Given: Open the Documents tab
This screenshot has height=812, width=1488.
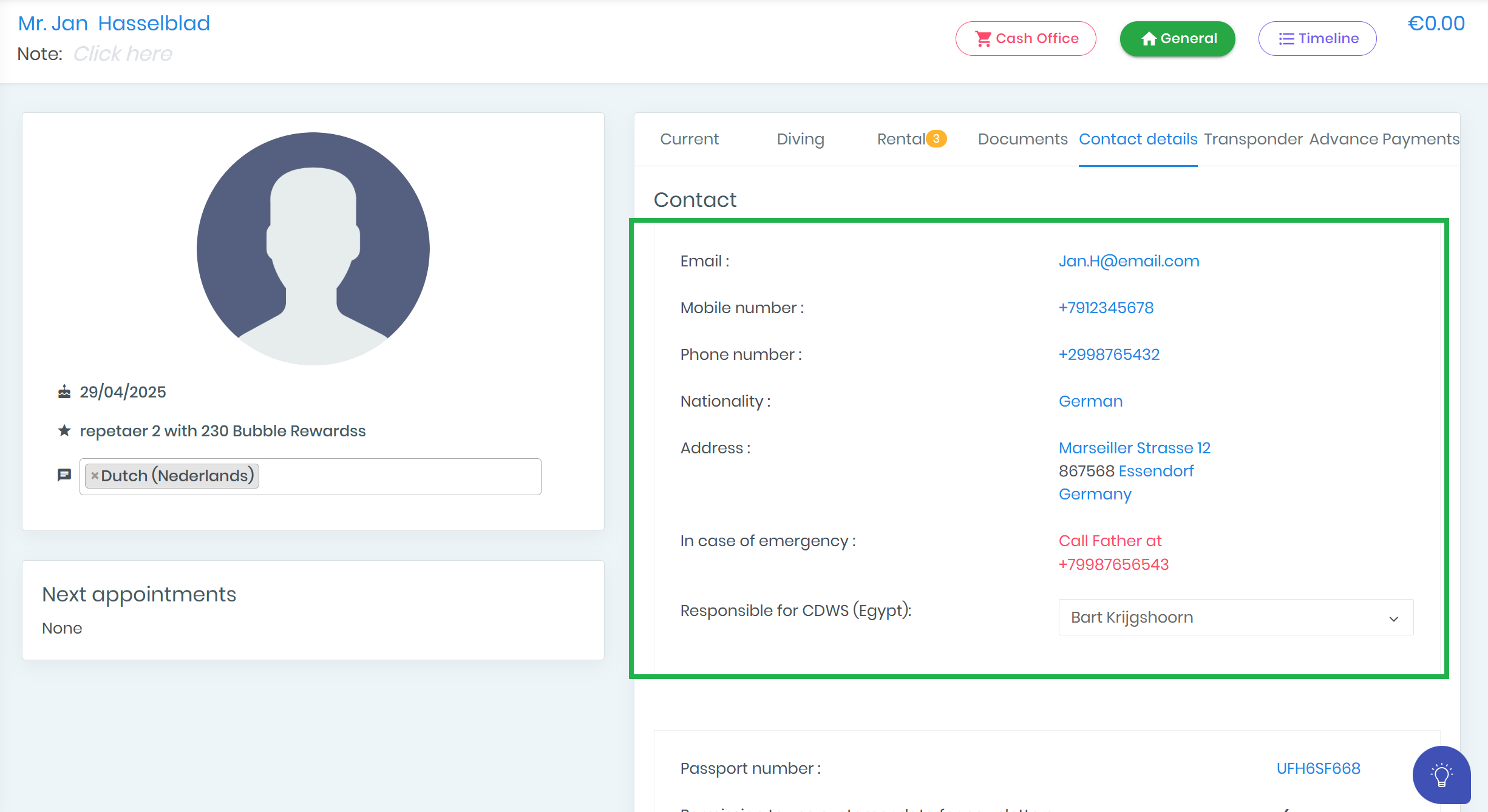Looking at the screenshot, I should 1022,139.
